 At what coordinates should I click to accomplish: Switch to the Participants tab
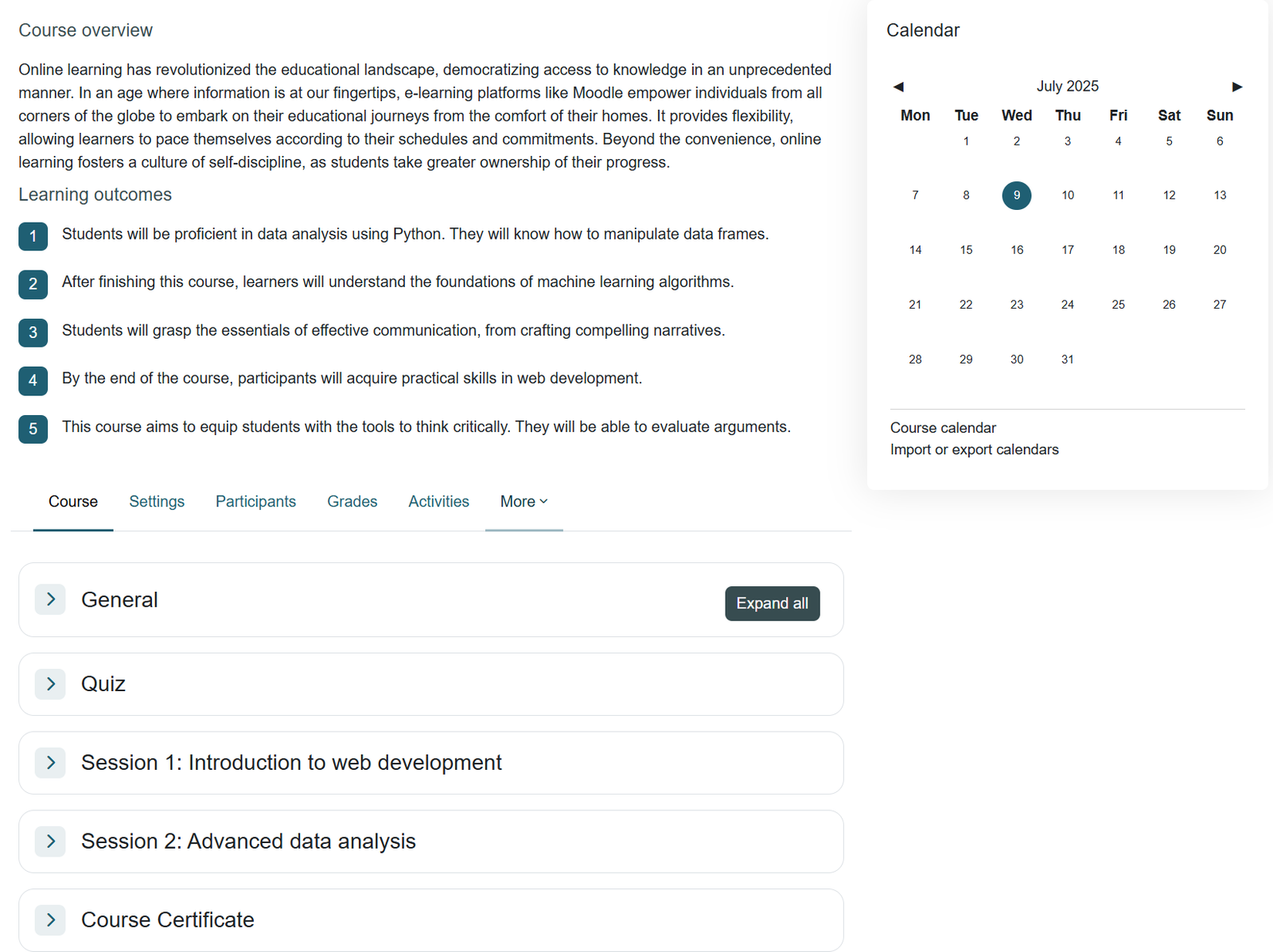(x=255, y=501)
